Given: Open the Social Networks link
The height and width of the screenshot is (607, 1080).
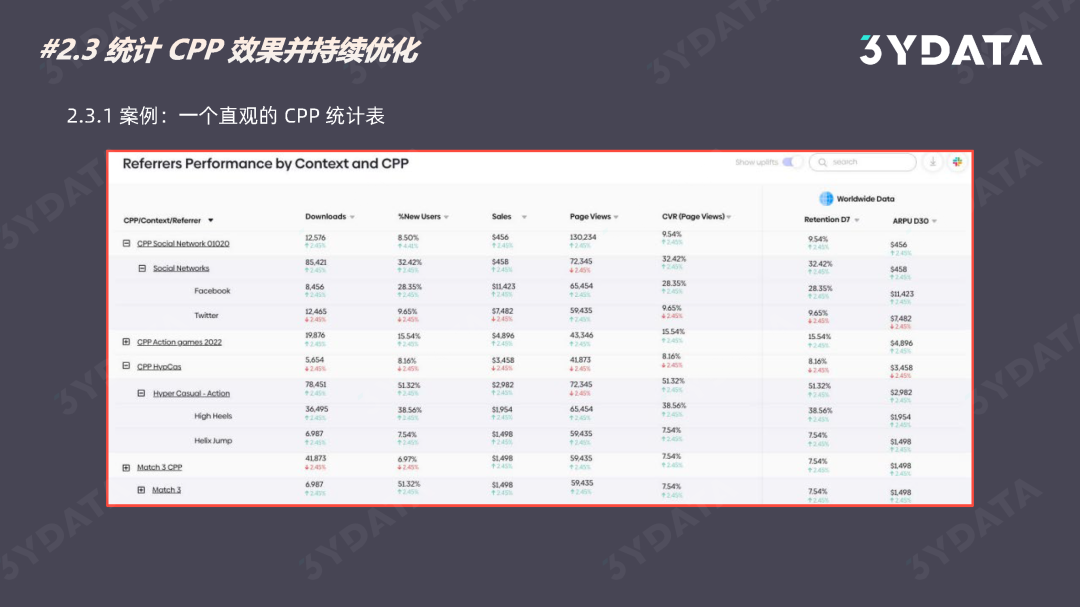Looking at the screenshot, I should [x=181, y=269].
